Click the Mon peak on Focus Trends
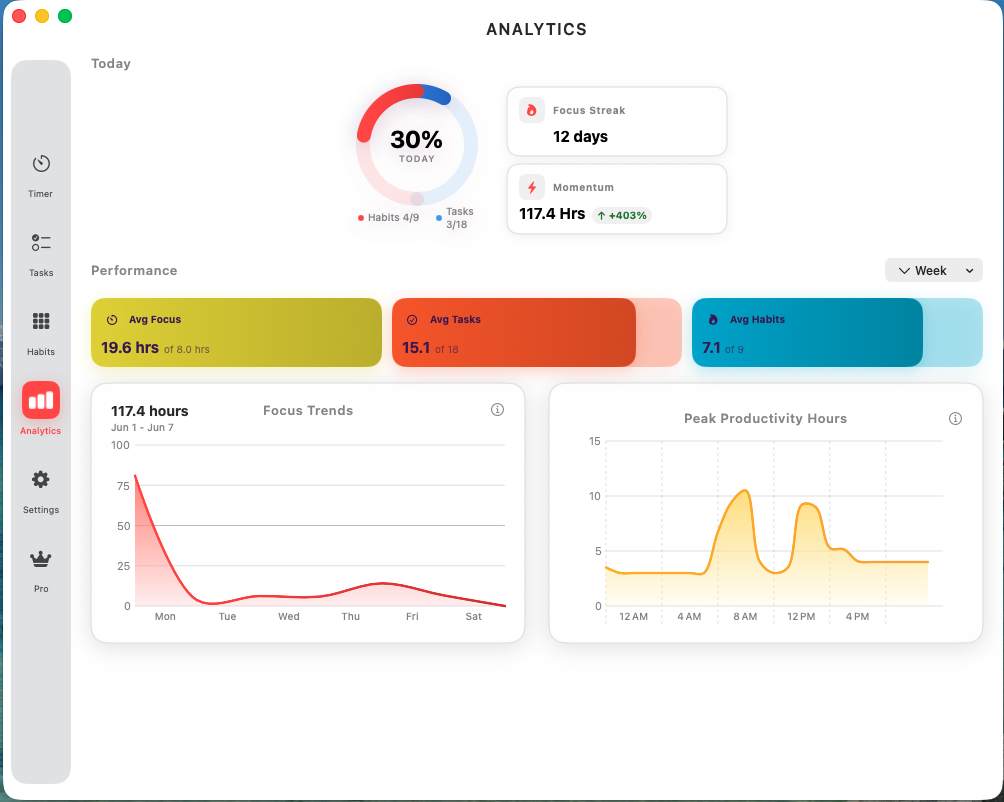Viewport: 1004px width, 802px height. pyautogui.click(x=135, y=476)
